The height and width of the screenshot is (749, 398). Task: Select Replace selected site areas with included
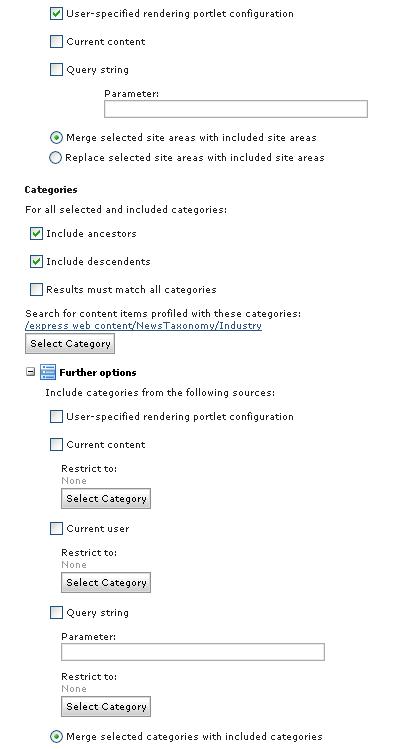click(55, 158)
